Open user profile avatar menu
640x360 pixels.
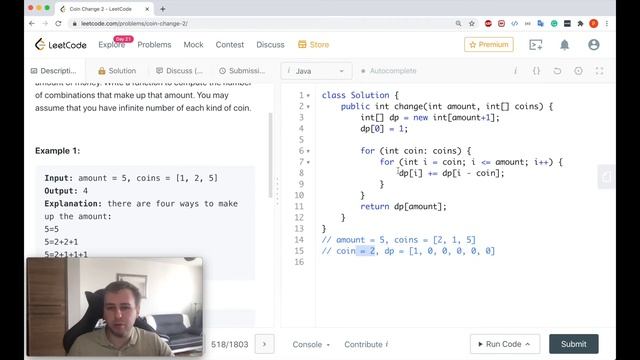tap(594, 44)
